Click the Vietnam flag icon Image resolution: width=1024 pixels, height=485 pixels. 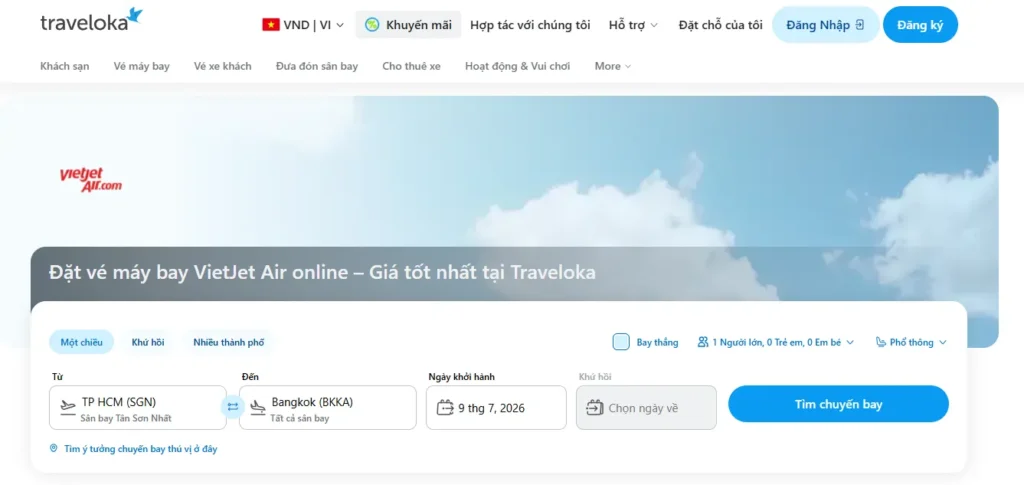point(271,25)
